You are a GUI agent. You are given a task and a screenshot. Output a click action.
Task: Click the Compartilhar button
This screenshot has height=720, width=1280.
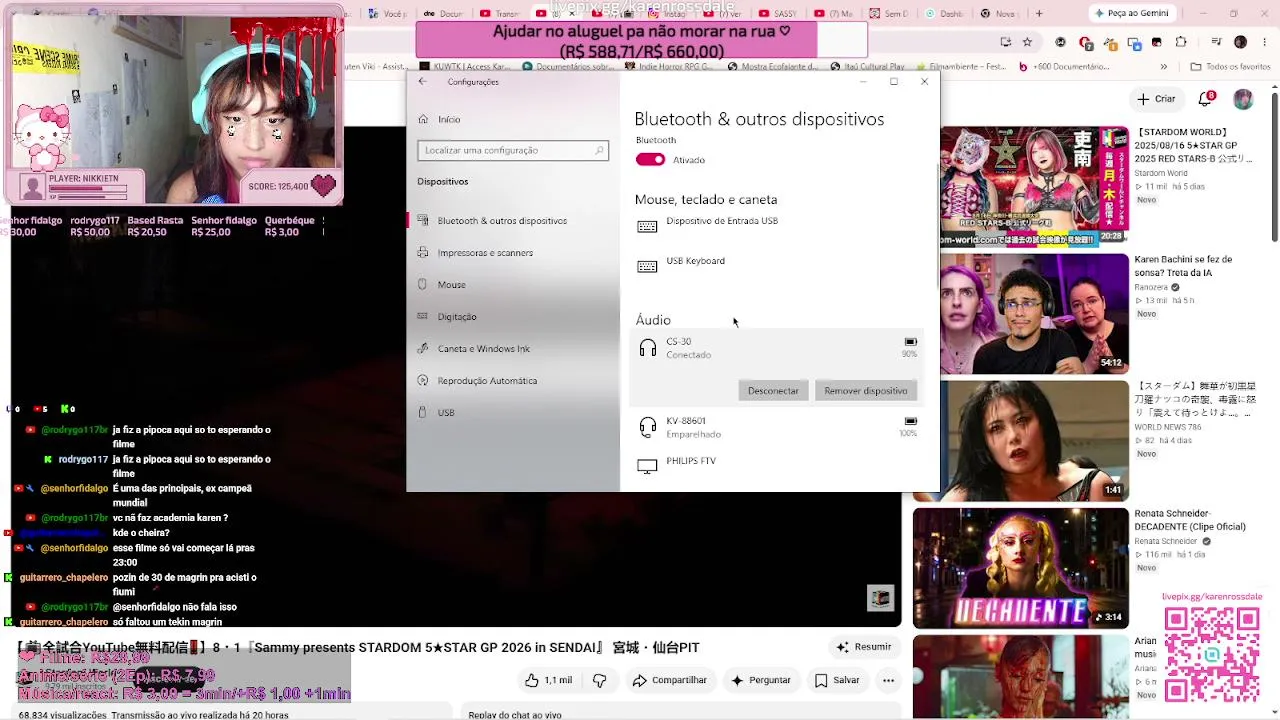pos(669,680)
